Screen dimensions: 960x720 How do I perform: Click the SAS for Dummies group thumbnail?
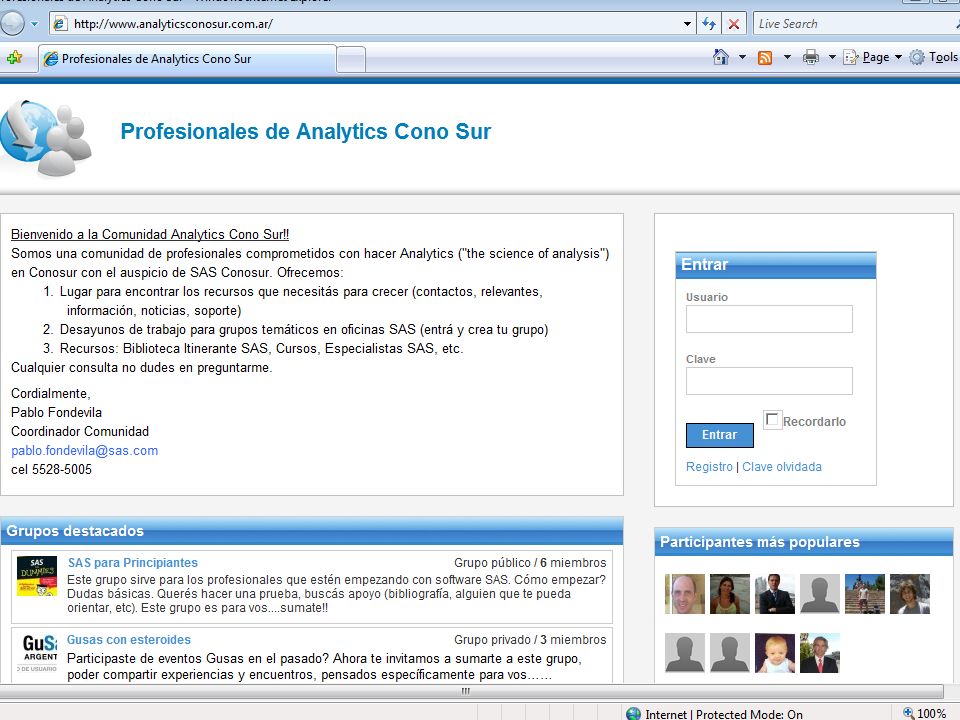[x=37, y=576]
